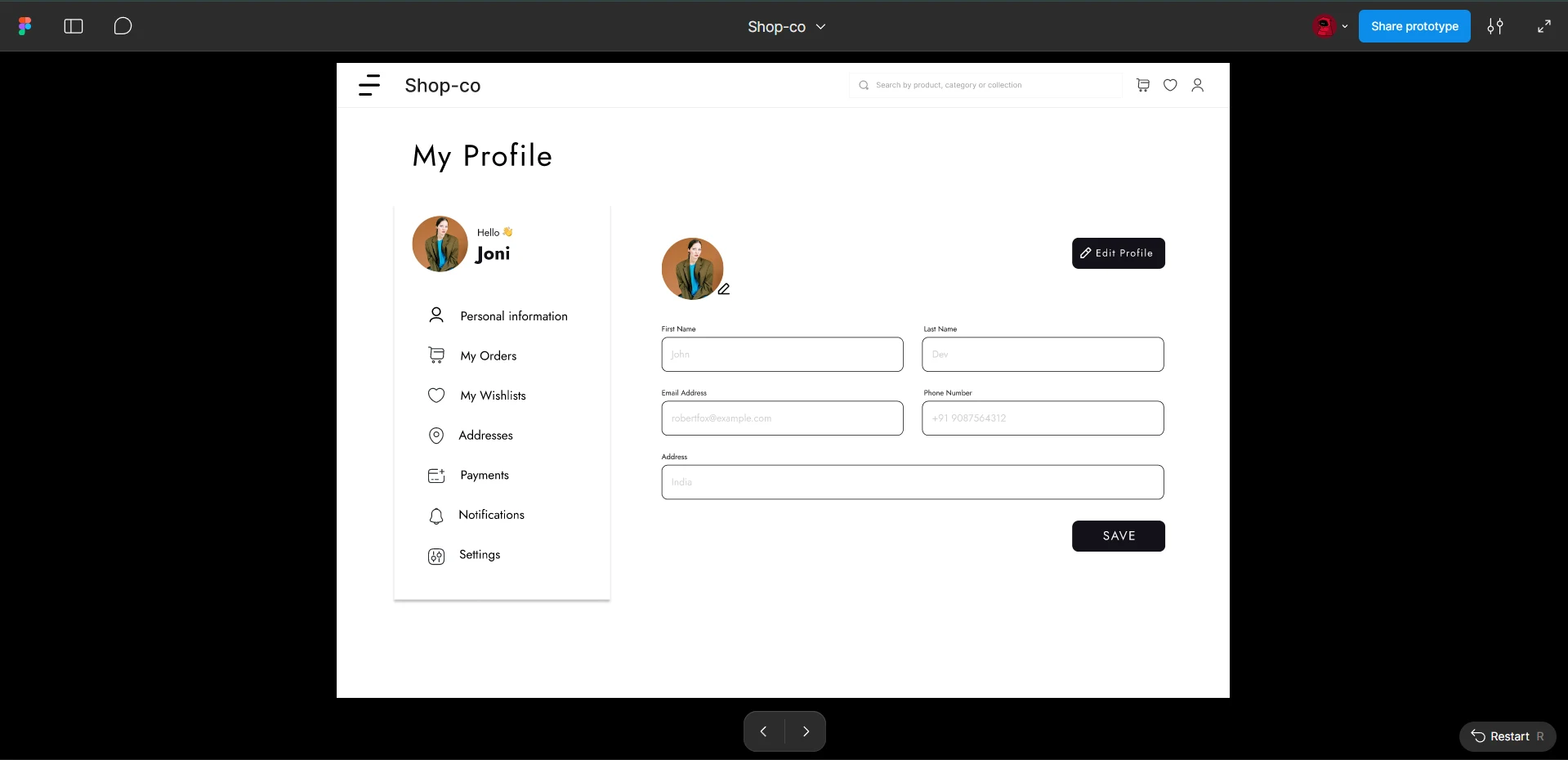Open the Shop-co hamburger menu

coord(369,85)
